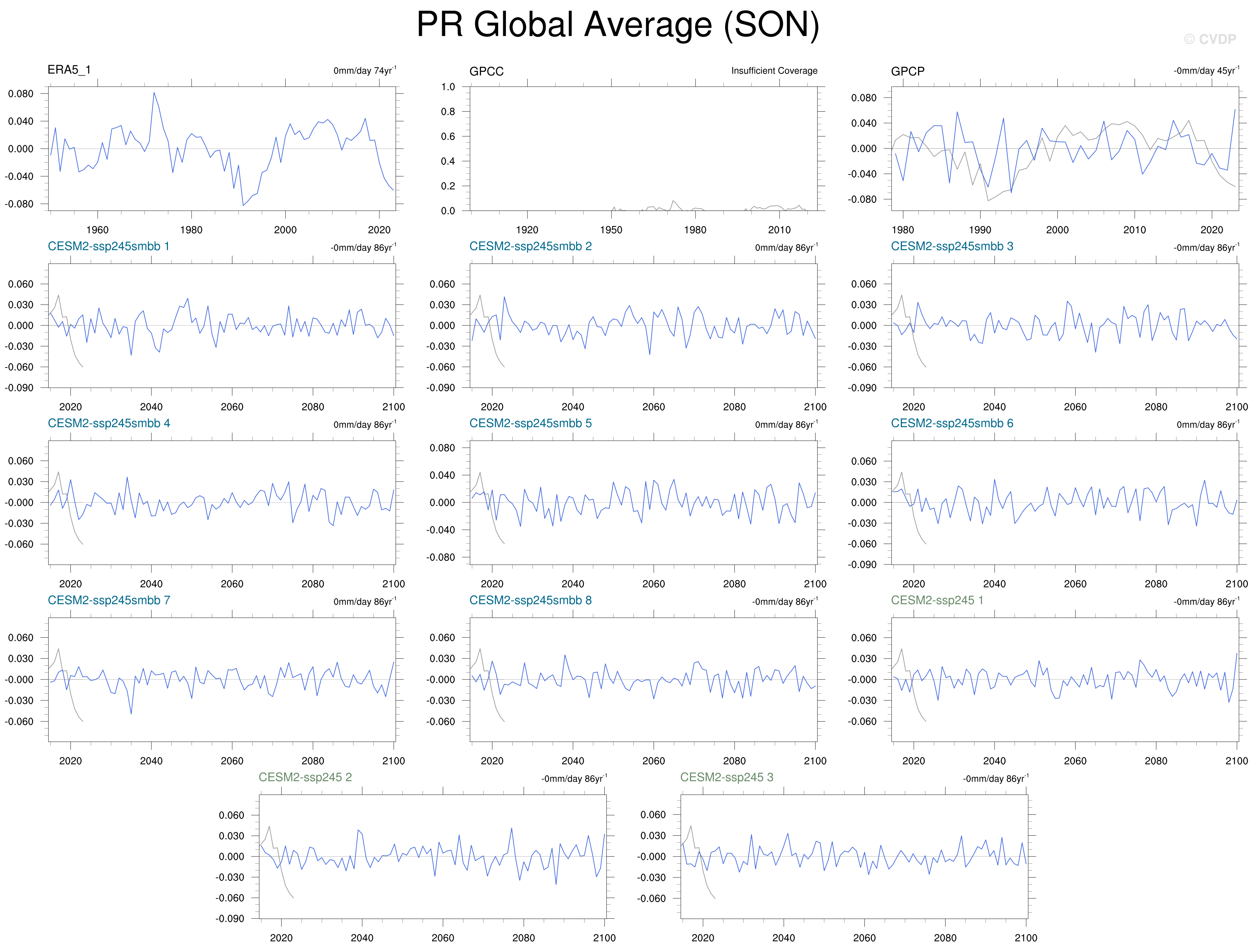
Task: Select the CESM2-ssp245smbb 6 title
Action: click(951, 423)
